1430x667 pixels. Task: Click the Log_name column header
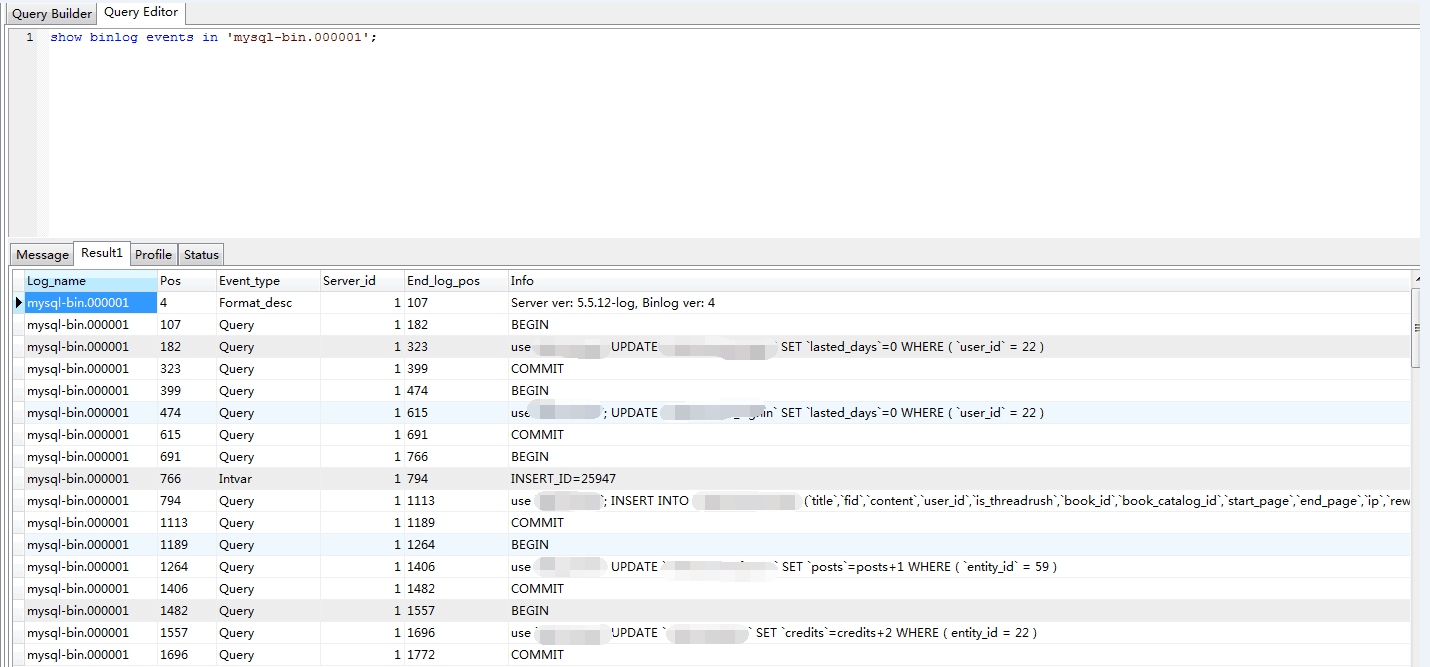[x=90, y=281]
